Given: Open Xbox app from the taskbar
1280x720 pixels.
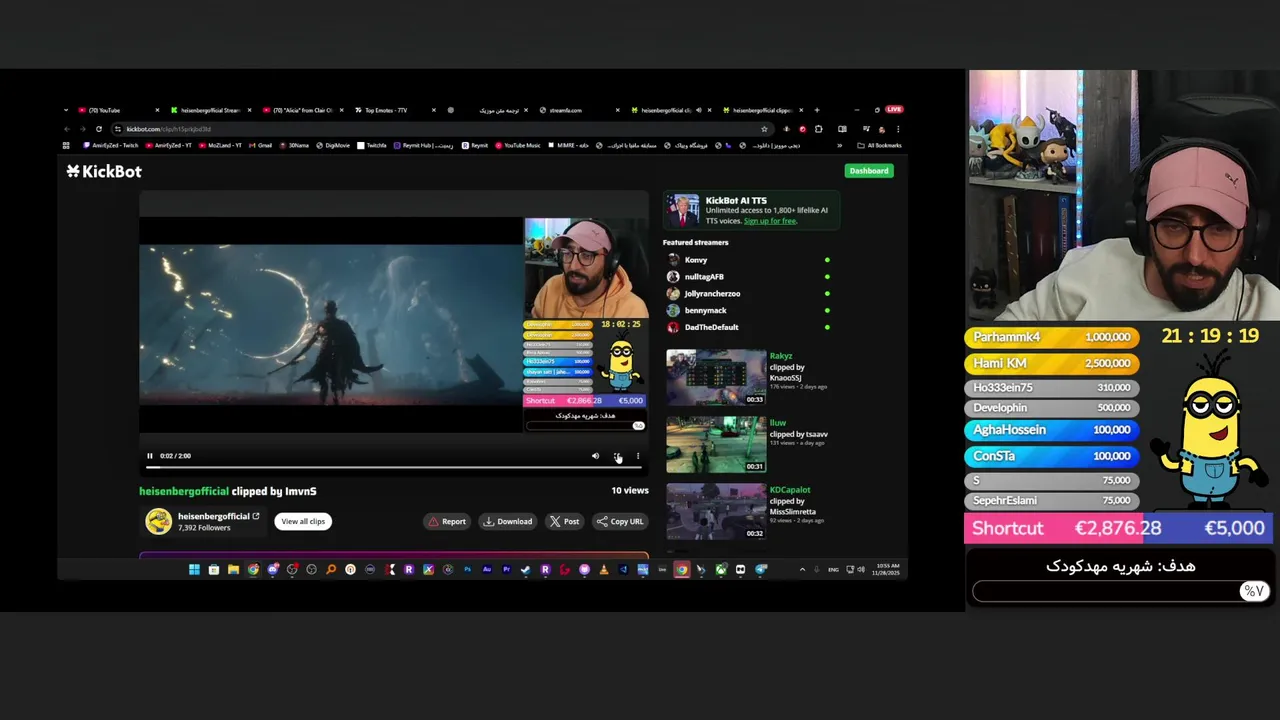Looking at the screenshot, I should [722, 570].
